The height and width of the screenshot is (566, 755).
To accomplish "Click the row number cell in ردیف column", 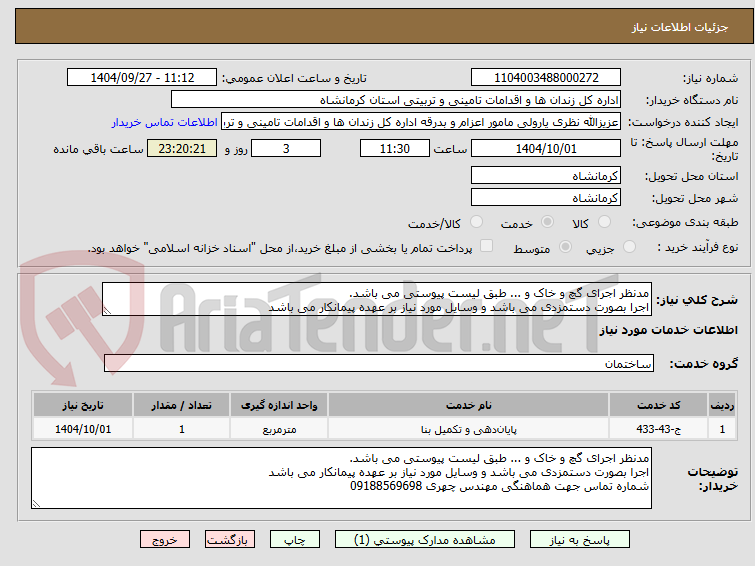I will pyautogui.click(x=722, y=429).
